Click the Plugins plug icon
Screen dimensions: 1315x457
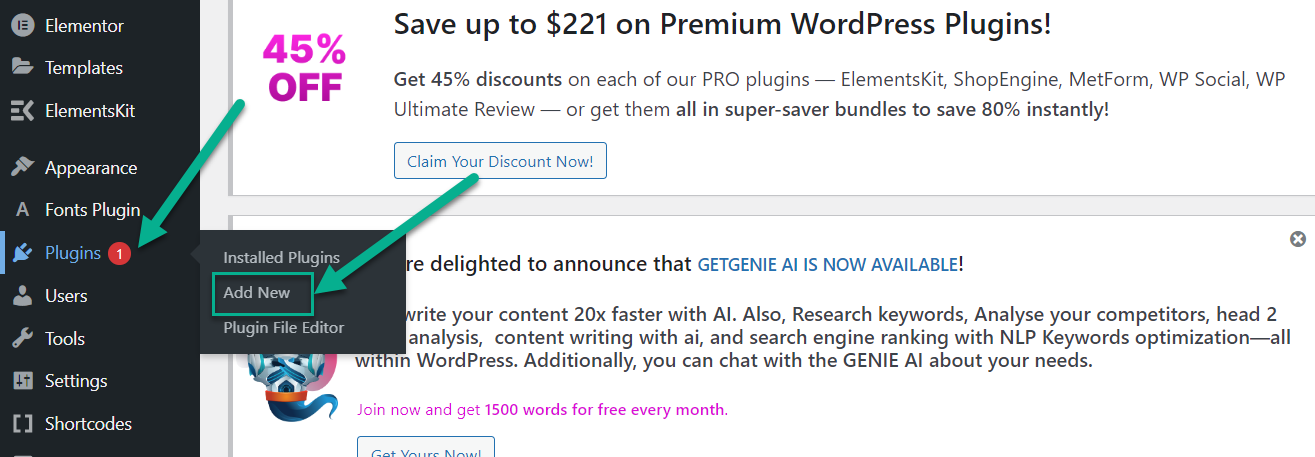22,254
